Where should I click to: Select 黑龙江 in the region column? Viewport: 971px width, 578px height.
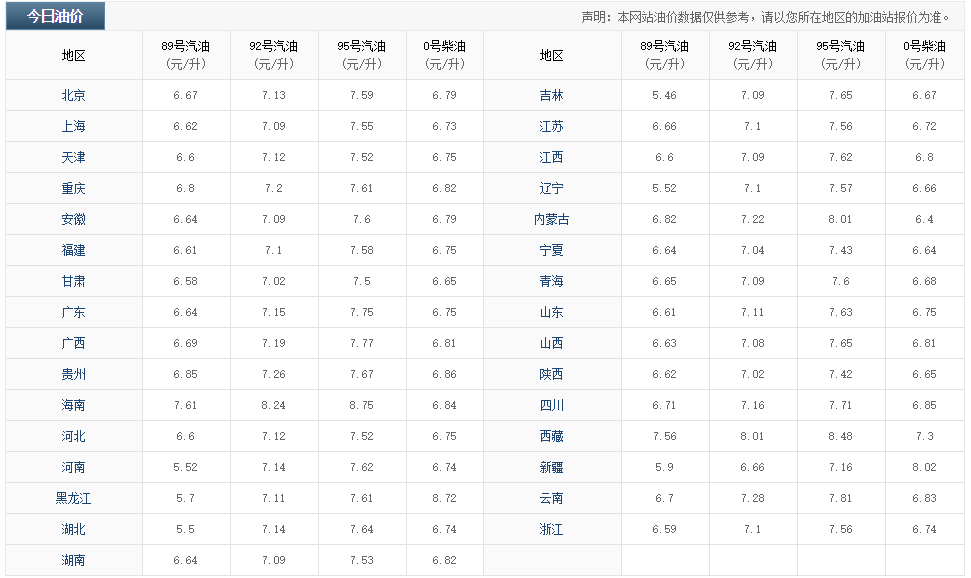73,499
